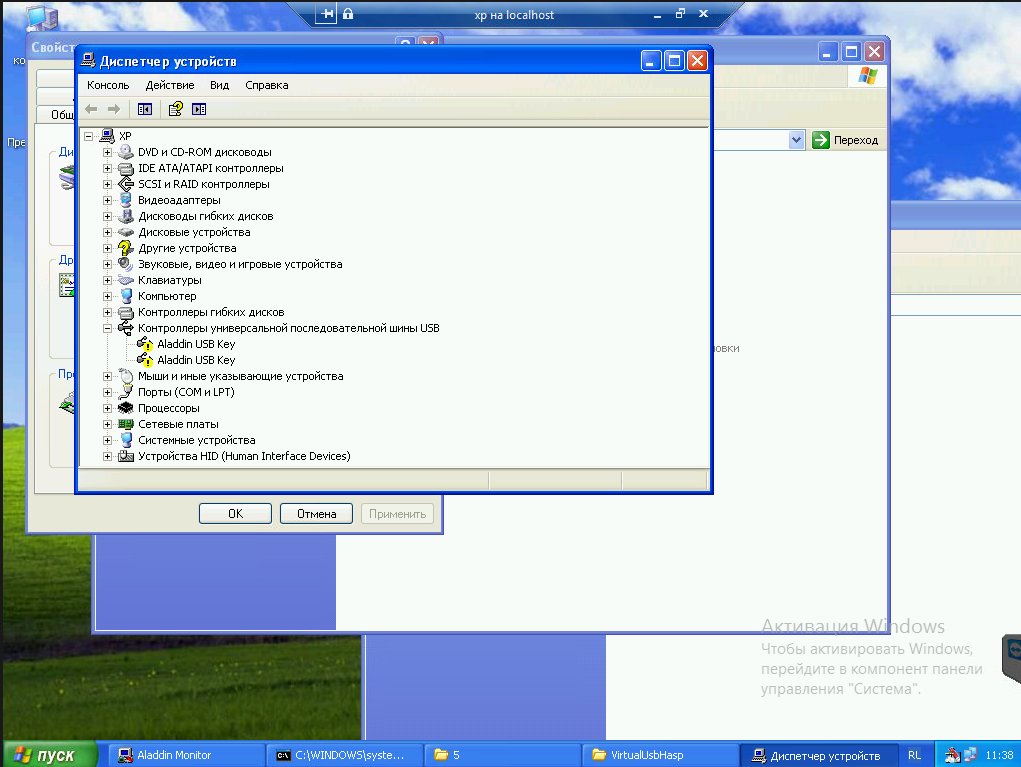Click Отмена in the properties dialog
This screenshot has height=767, width=1021.
point(316,514)
